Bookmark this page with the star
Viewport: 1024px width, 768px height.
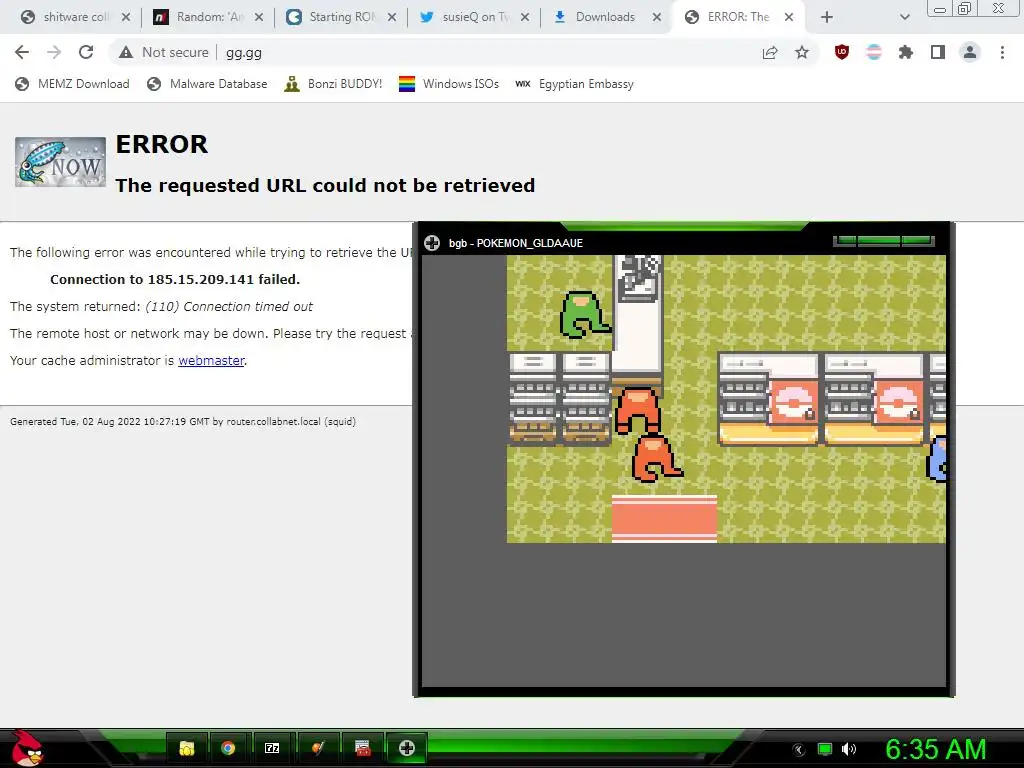(x=802, y=52)
